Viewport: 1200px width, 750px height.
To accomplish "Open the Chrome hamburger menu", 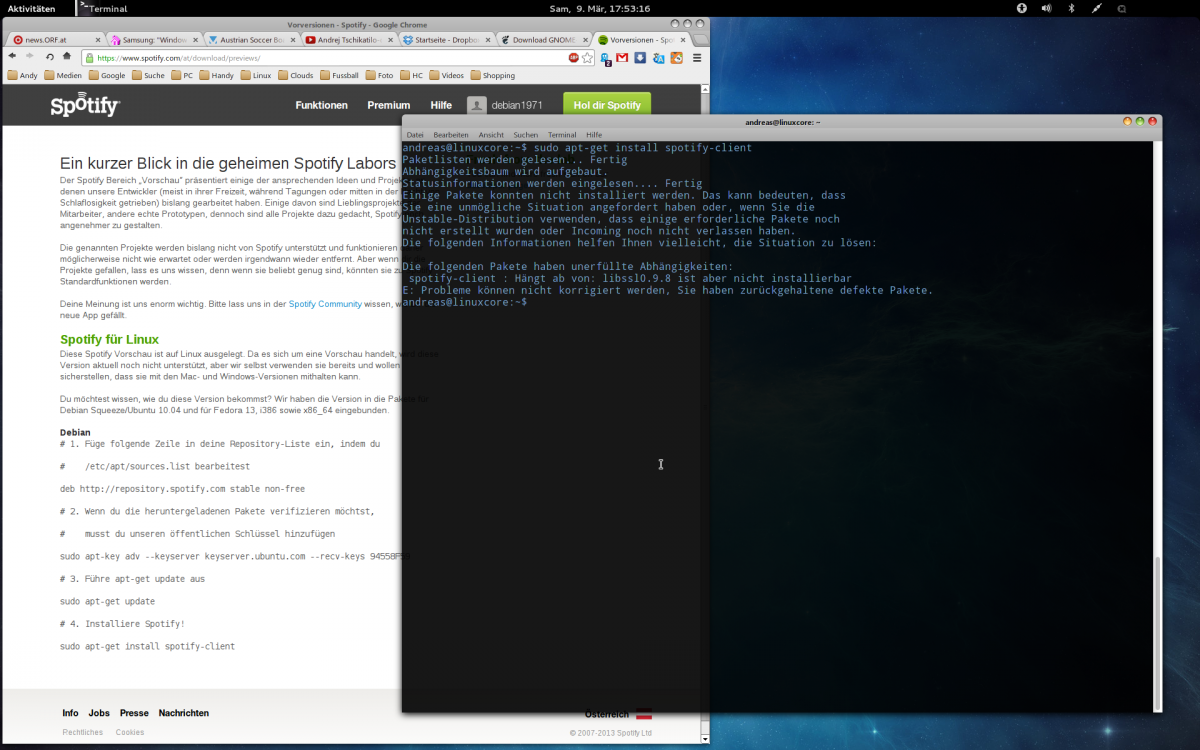I will (x=697, y=58).
